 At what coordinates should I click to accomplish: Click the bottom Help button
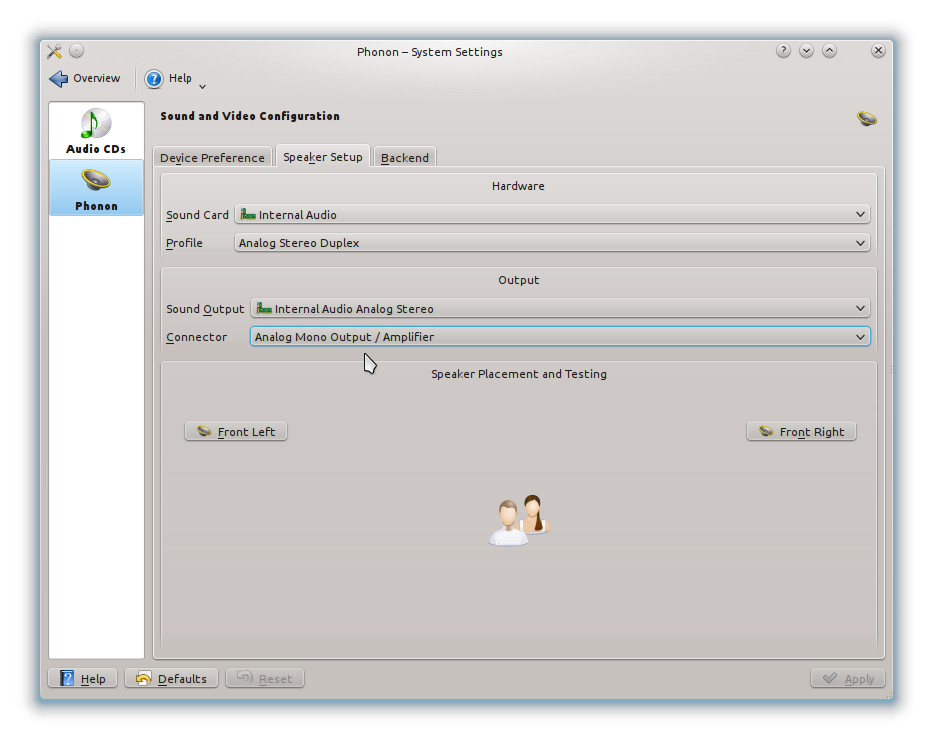(82, 679)
